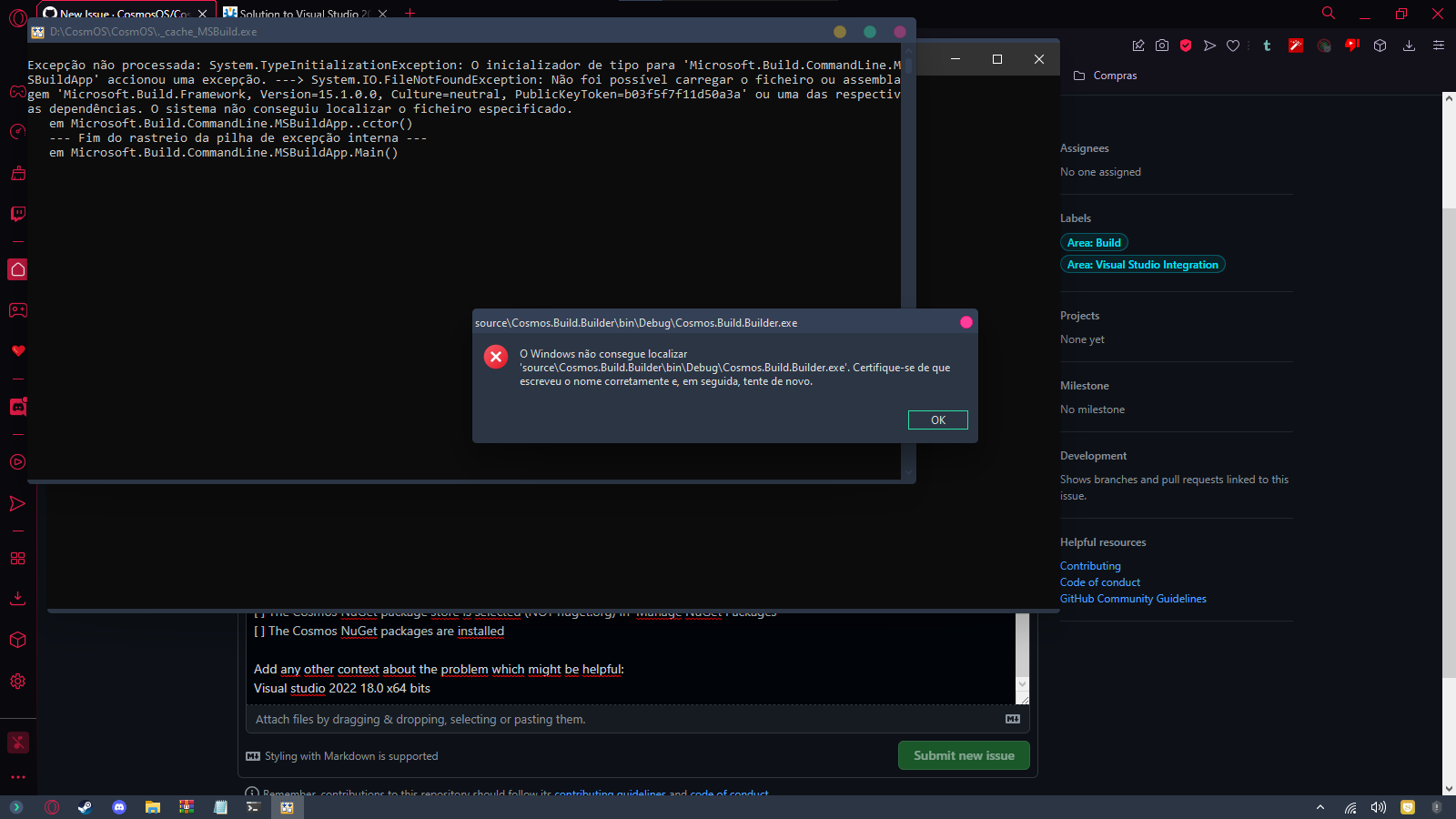
Task: Launch Steam from the taskbar
Action: (x=85, y=807)
